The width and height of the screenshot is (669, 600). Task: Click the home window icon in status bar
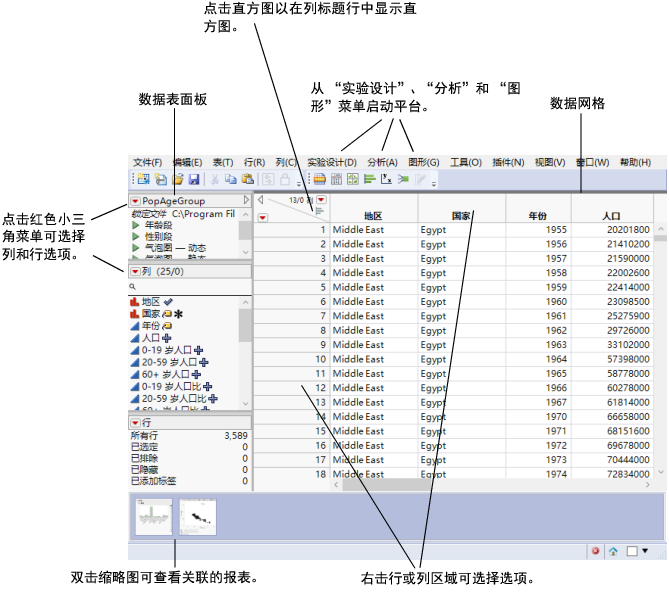click(x=613, y=551)
